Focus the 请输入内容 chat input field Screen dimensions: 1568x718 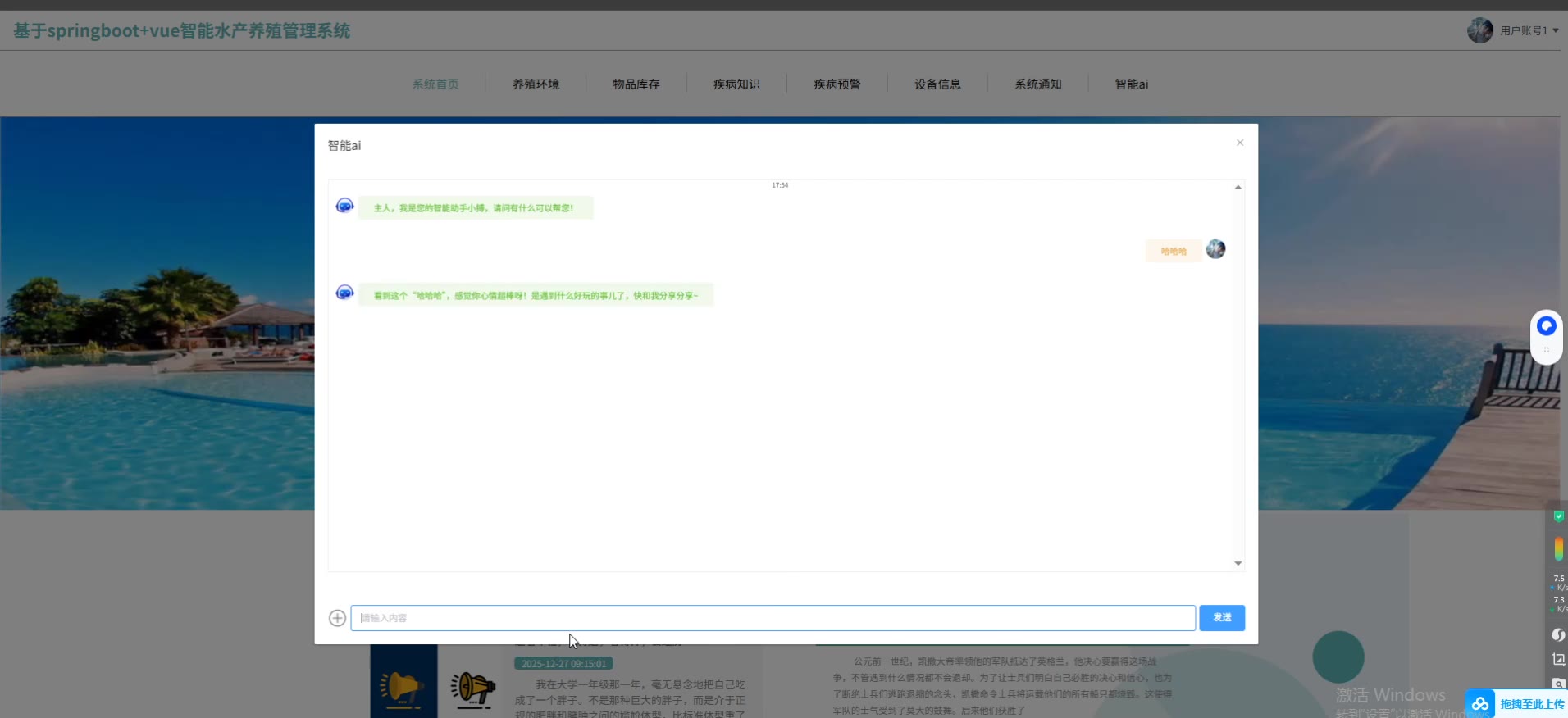pyautogui.click(x=773, y=618)
